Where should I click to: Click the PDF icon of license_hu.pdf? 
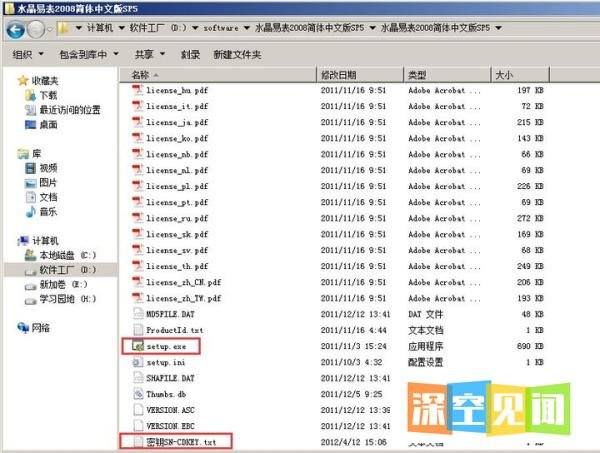pos(137,90)
